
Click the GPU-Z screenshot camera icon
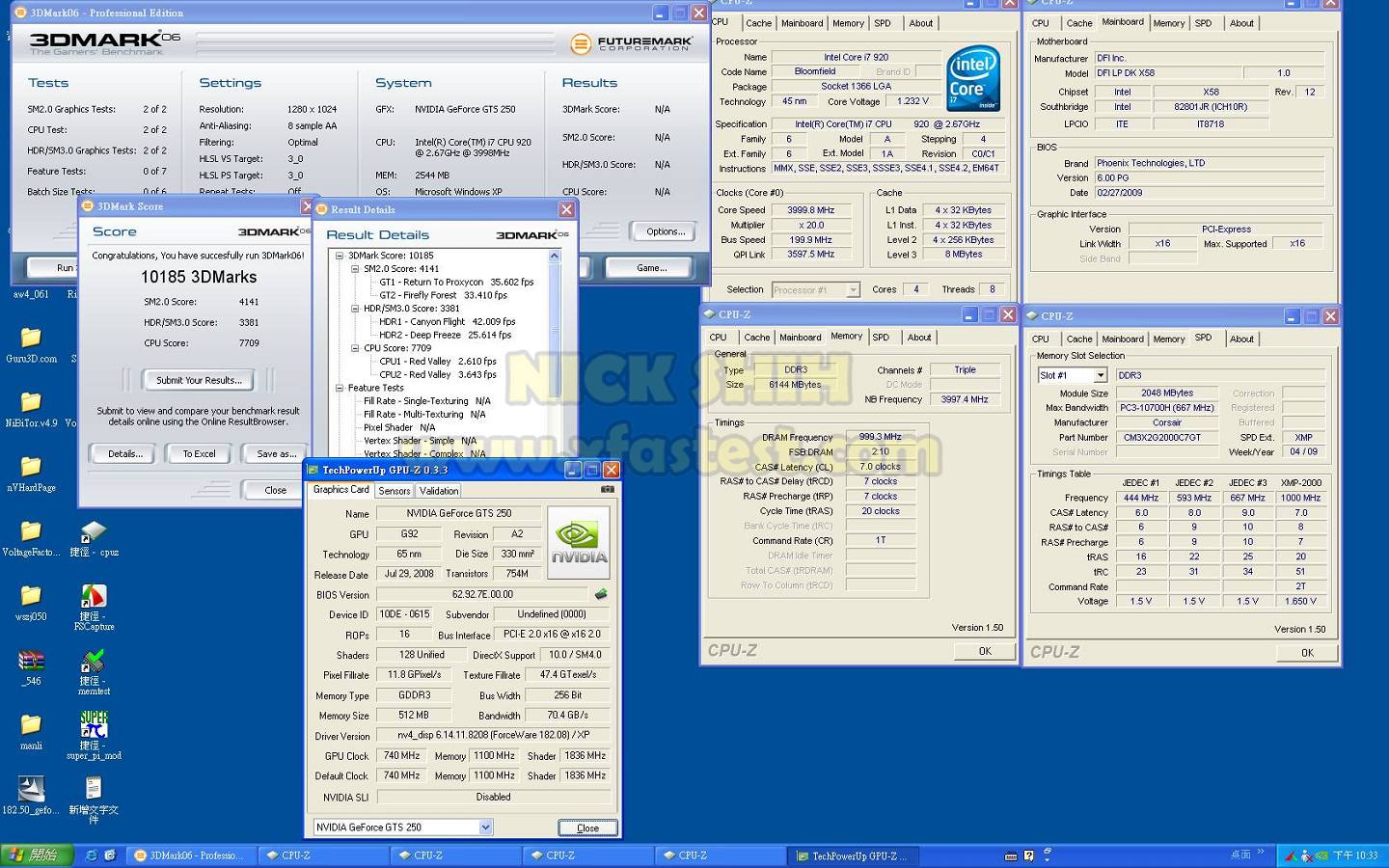(607, 490)
